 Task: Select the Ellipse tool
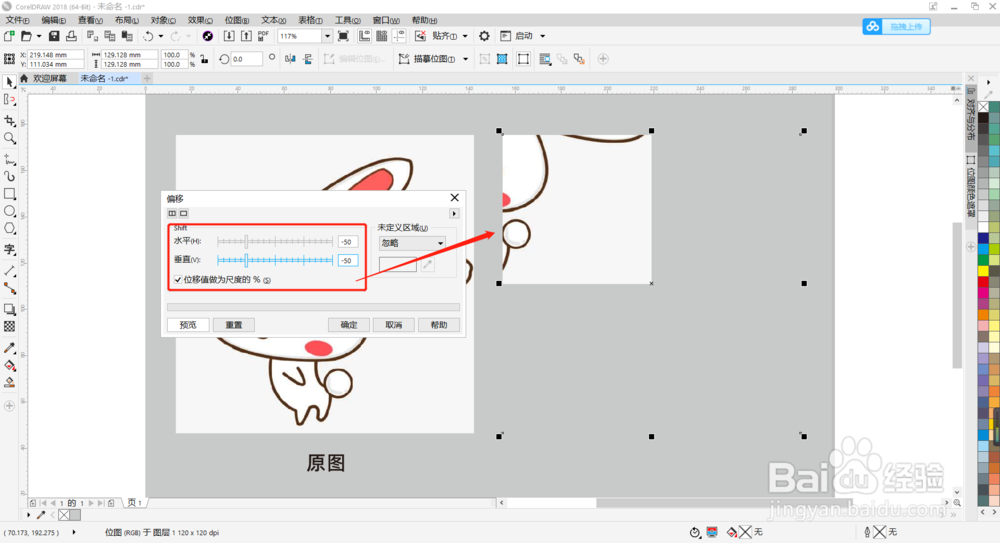coord(10,211)
